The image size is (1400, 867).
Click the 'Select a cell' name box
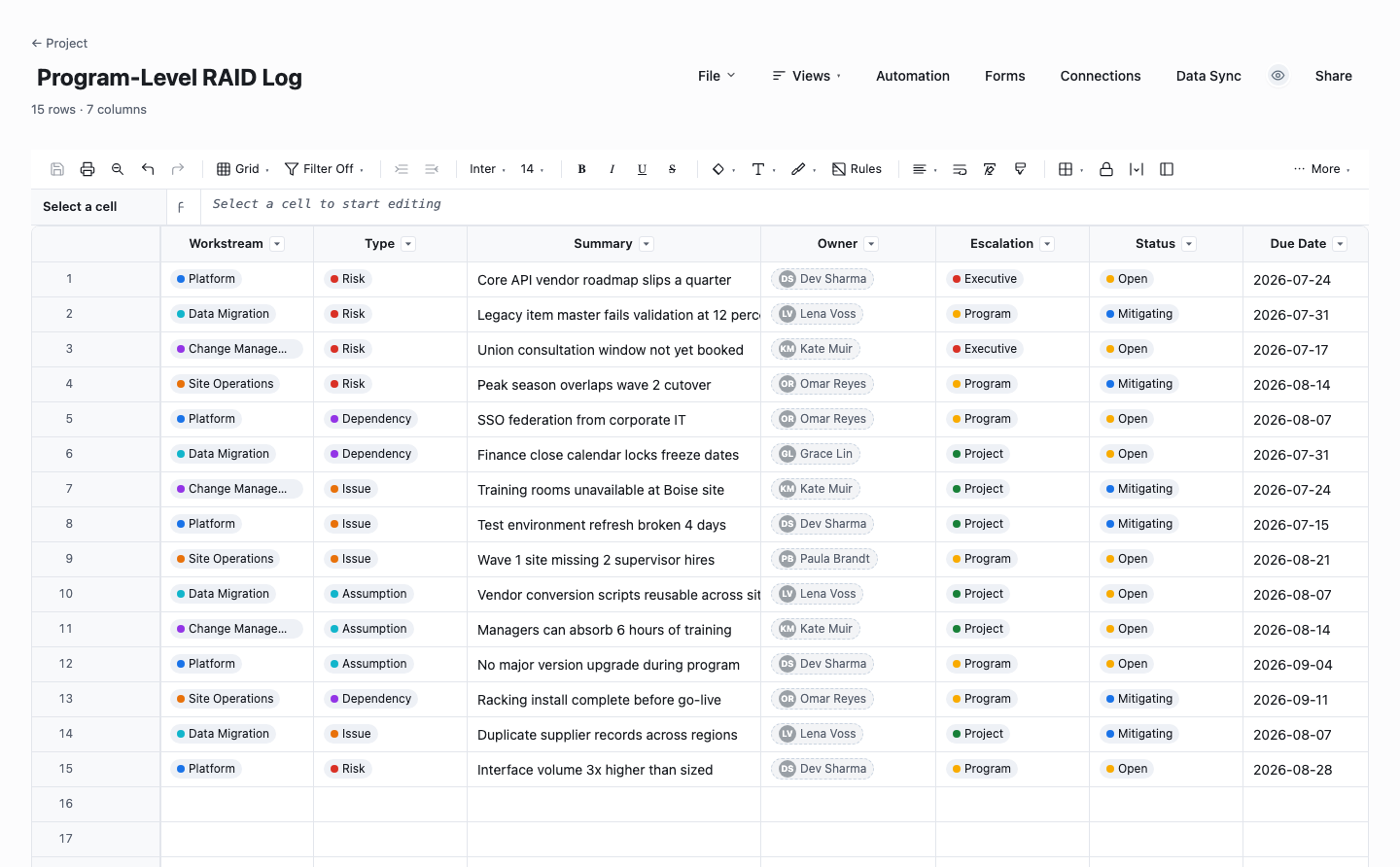point(98,207)
